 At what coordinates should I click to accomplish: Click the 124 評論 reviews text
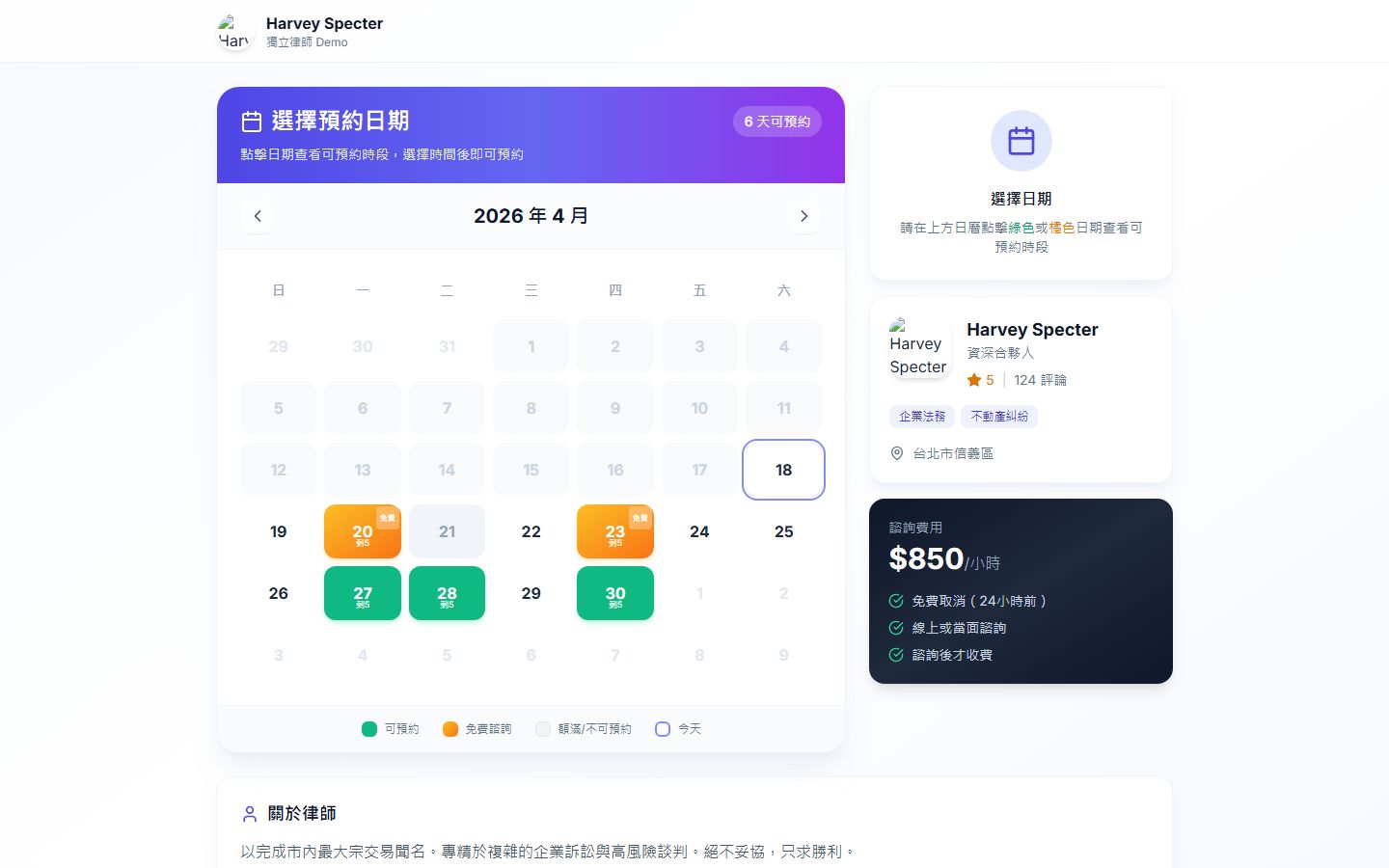click(1040, 380)
